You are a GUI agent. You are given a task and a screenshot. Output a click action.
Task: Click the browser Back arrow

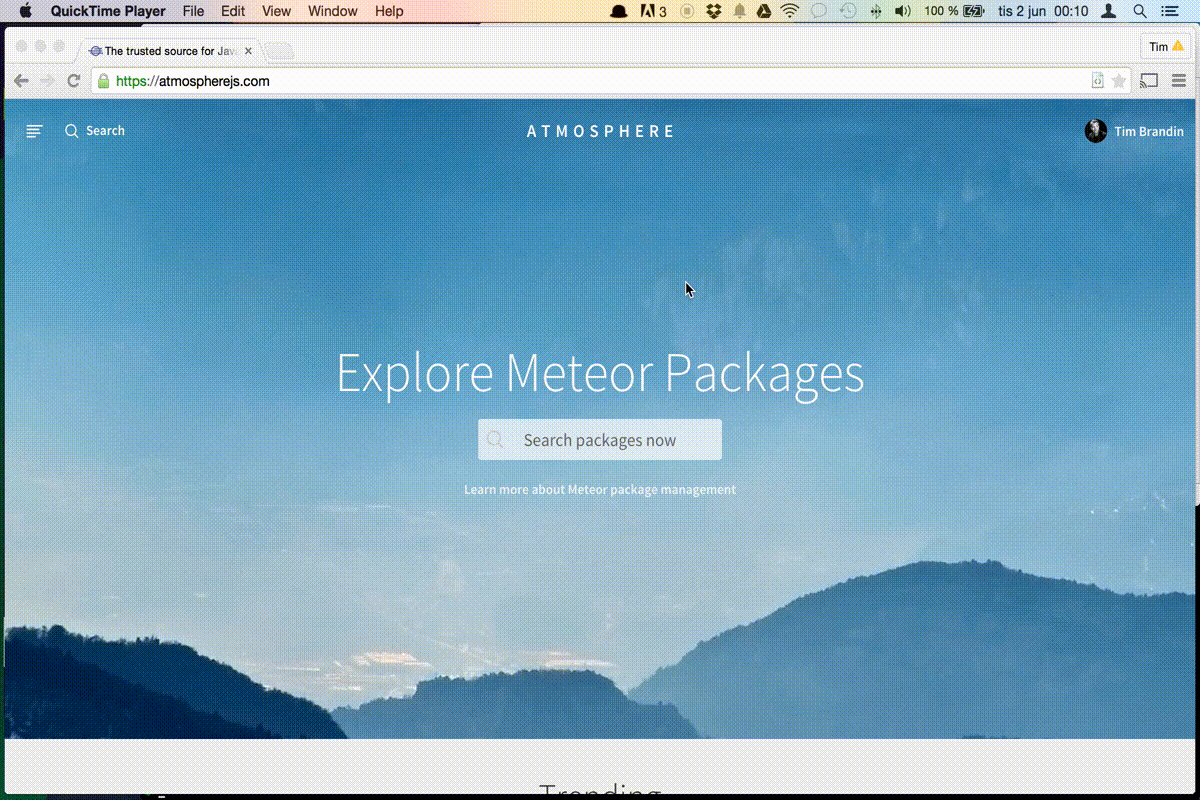coord(21,81)
